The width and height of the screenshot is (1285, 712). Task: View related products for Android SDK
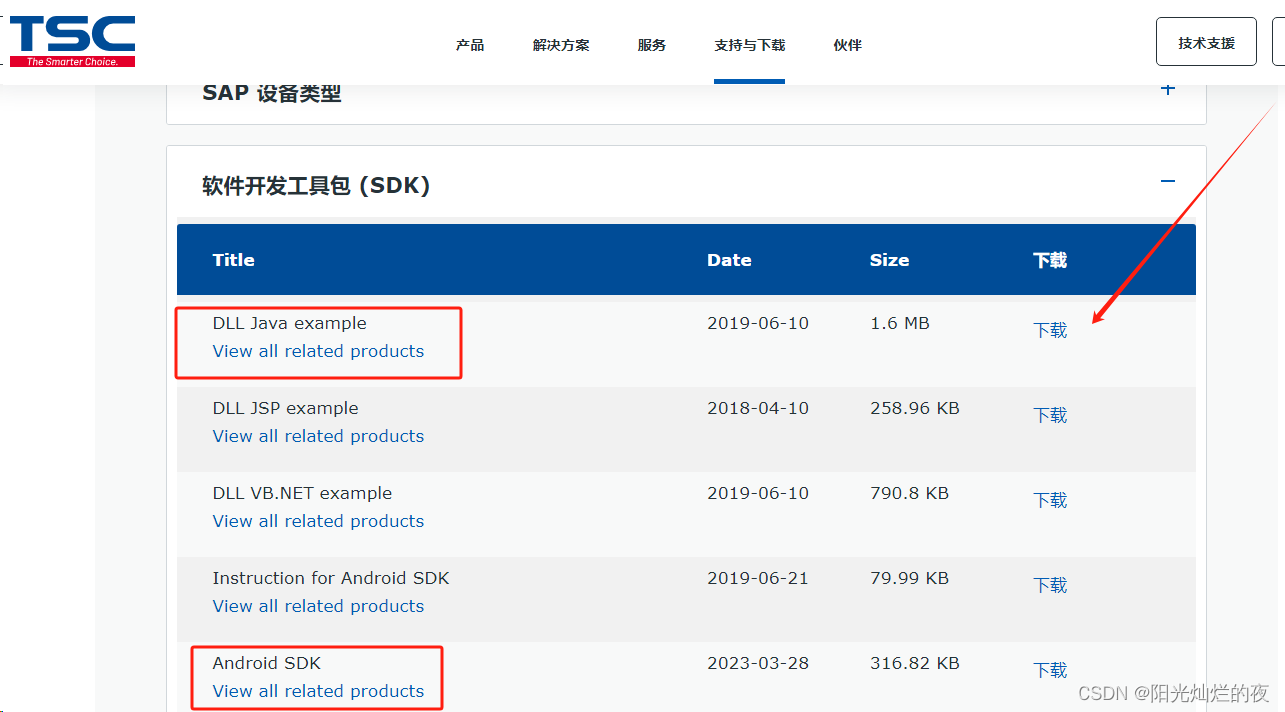[317, 691]
